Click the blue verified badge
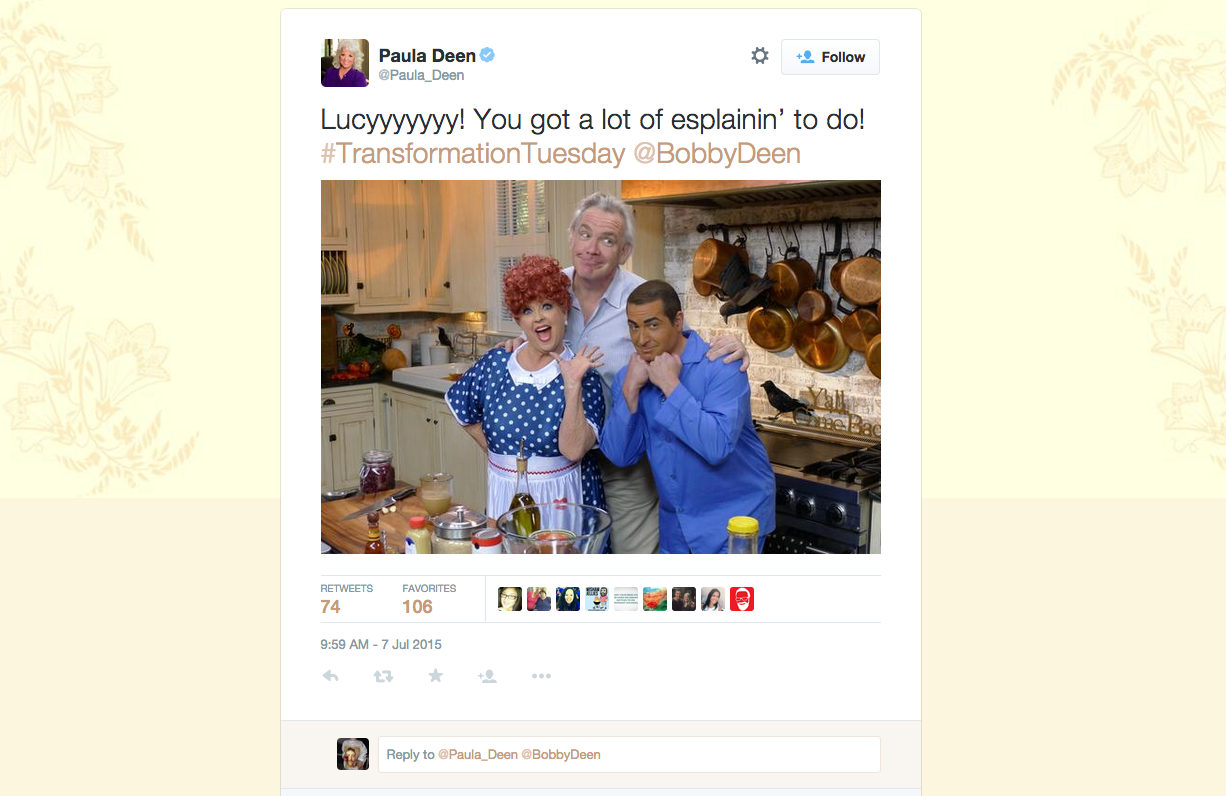This screenshot has height=796, width=1226. tap(488, 56)
